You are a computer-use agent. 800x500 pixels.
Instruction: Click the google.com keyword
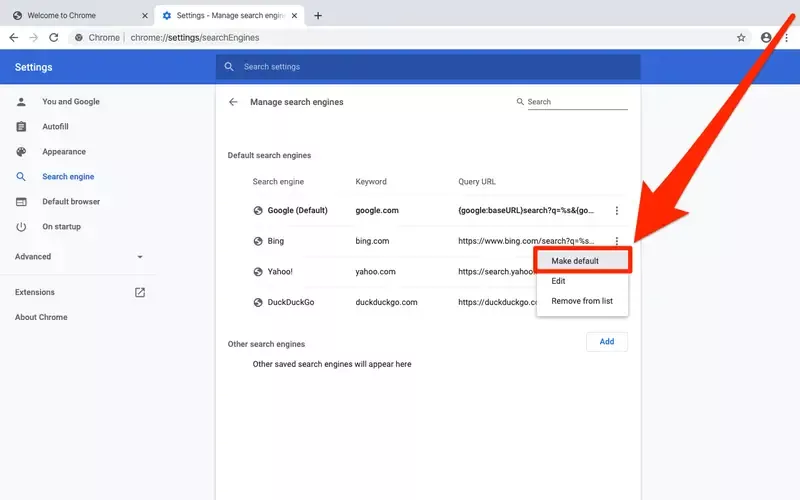[377, 210]
